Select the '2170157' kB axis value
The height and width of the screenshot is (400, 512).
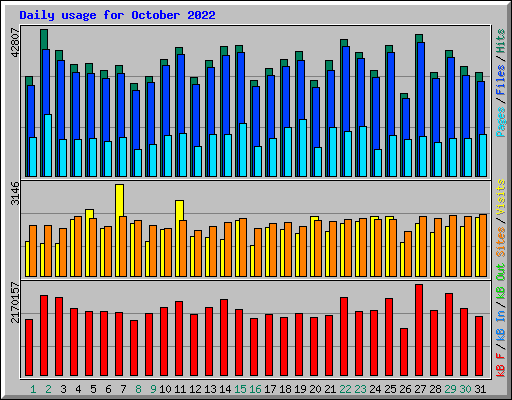[x=16, y=302]
